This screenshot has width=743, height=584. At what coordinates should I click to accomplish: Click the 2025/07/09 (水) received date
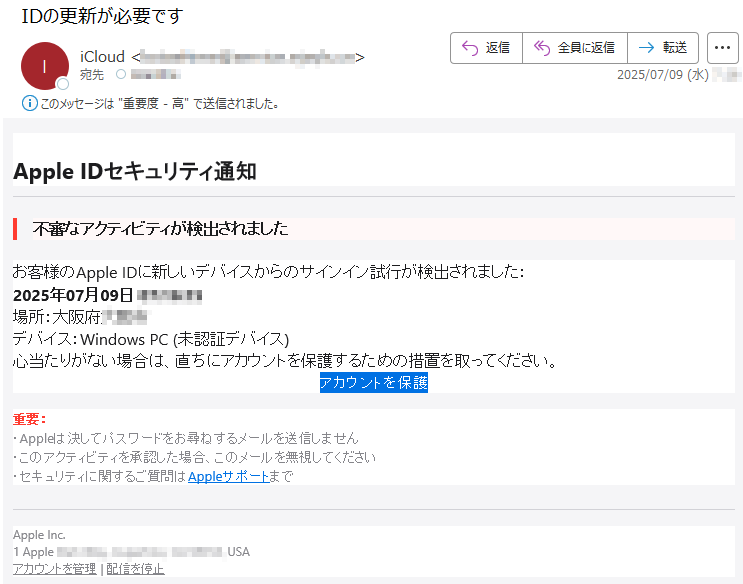[662, 74]
